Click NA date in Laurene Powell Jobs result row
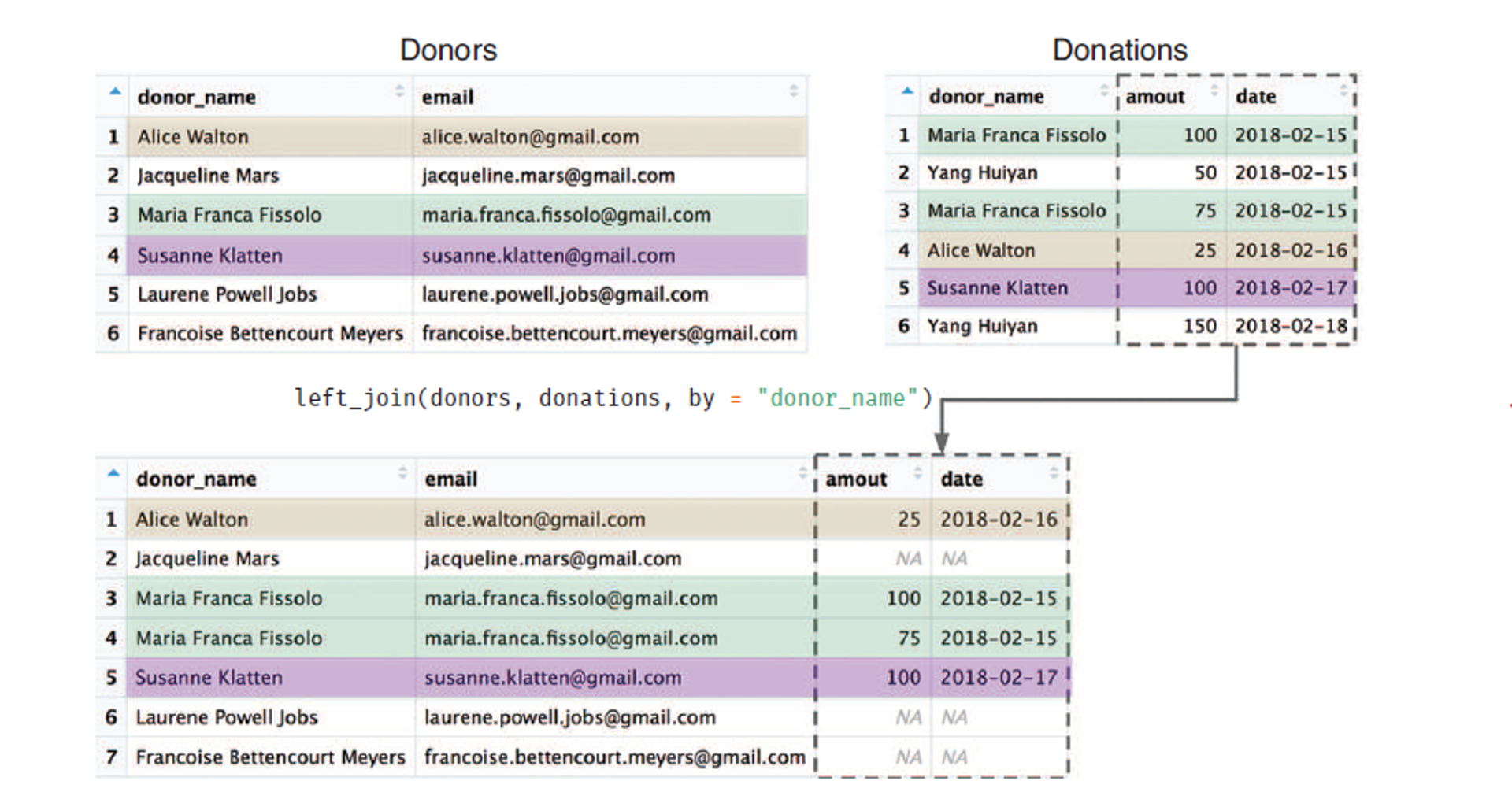Screen dimensions: 1512x803 954,718
